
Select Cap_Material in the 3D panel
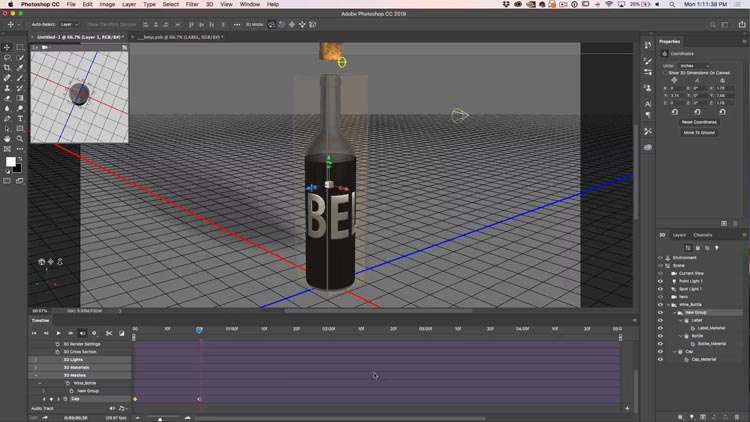point(704,359)
